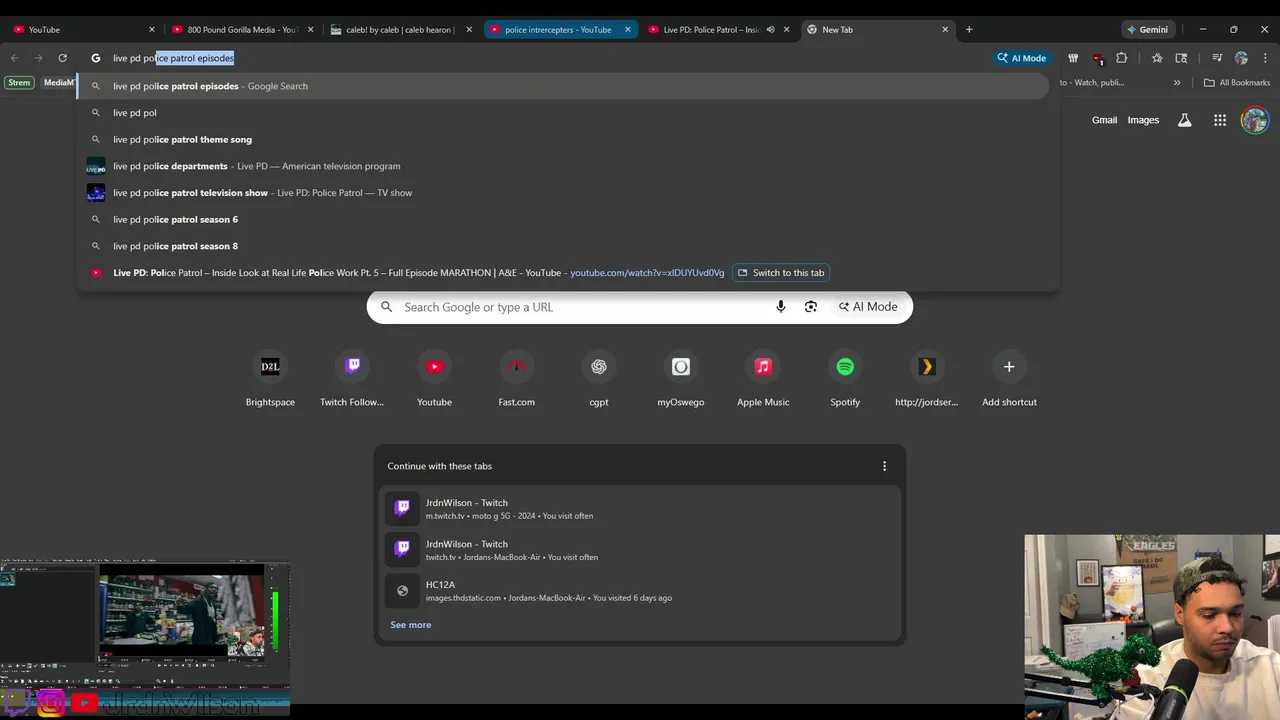Screen dimensions: 1280x720
Task: Bookmark this tab with the star icon
Action: [x=1157, y=58]
